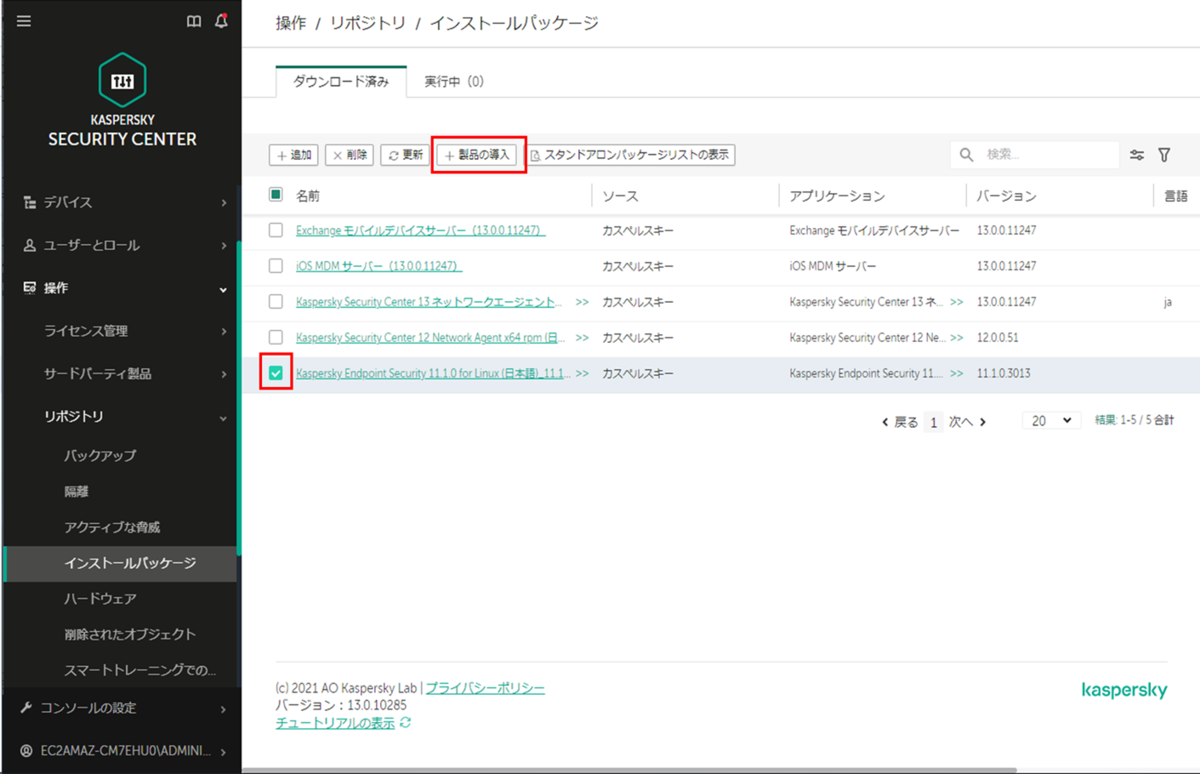Image resolution: width=1200 pixels, height=774 pixels.
Task: Click the column settings sliders icon
Action: click(1137, 155)
